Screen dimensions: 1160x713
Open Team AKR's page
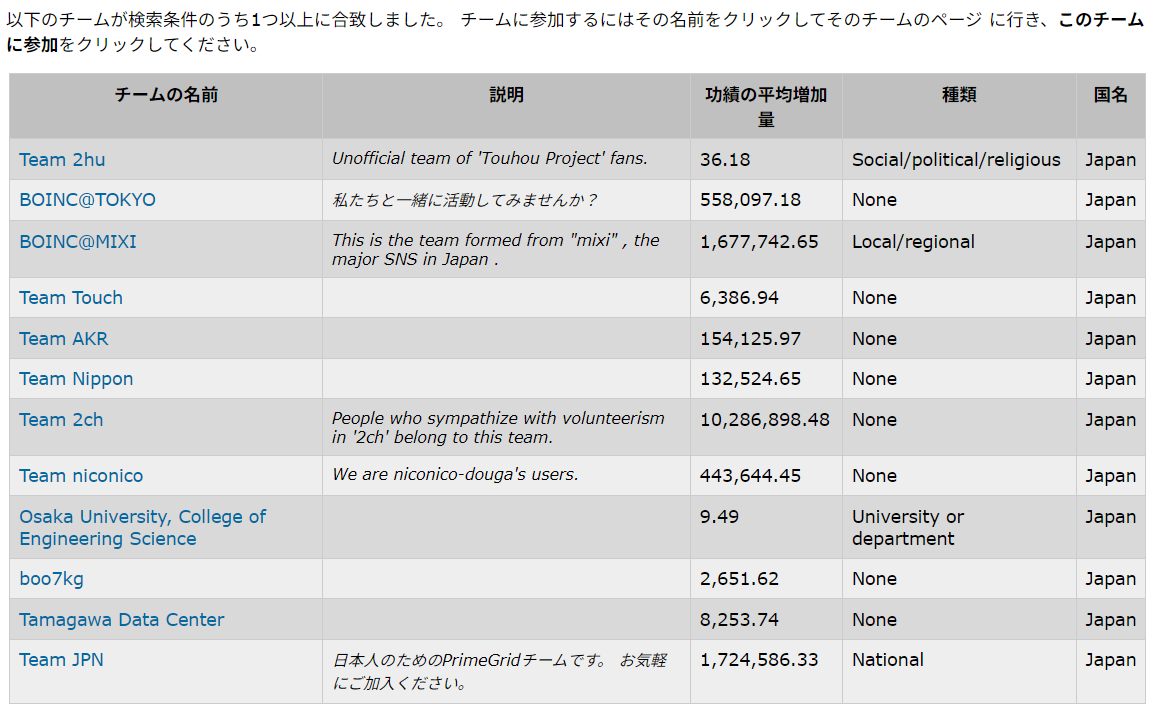click(63, 338)
